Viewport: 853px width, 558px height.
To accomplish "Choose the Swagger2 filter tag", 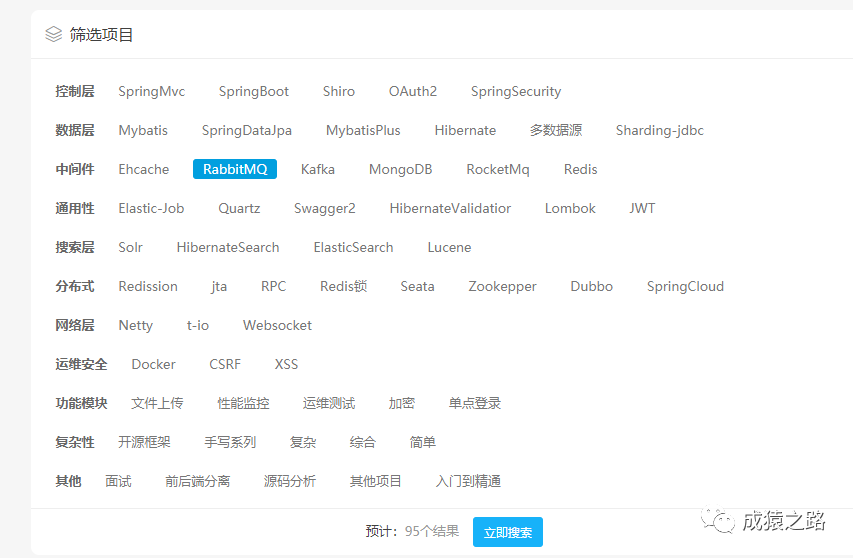I will (x=324, y=208).
